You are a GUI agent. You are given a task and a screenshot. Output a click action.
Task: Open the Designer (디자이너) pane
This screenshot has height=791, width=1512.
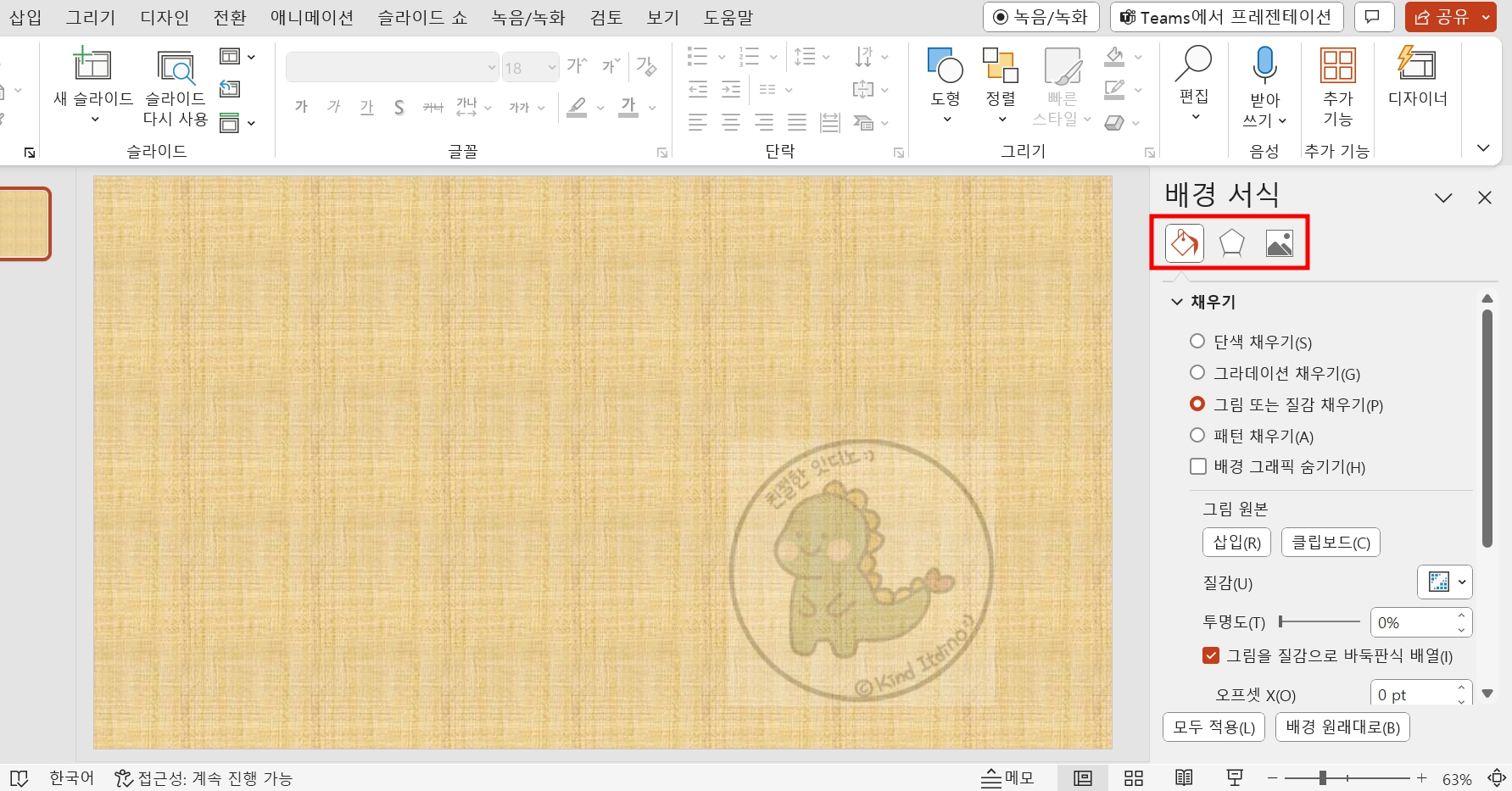1417,65
